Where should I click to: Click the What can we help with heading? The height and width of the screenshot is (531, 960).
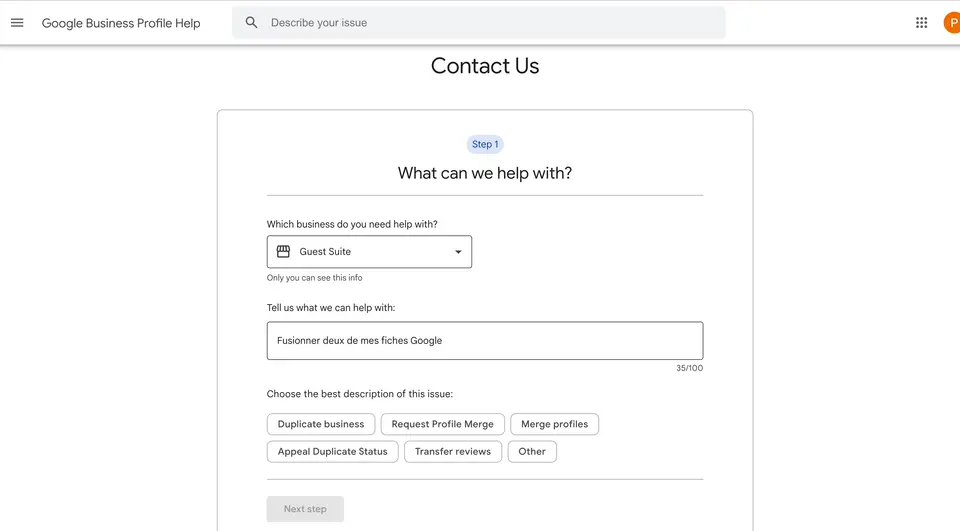point(485,173)
